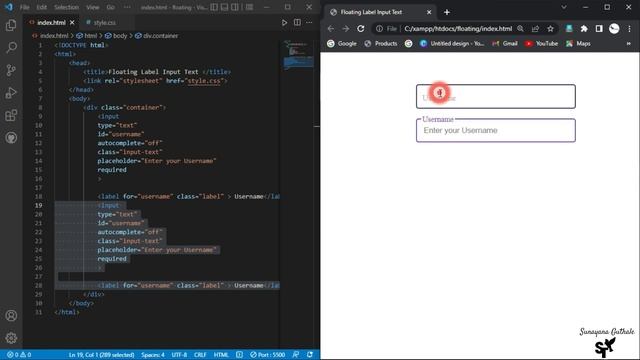Screen dimensions: 640x360
Task: Share this page from the address bar
Action: click(535, 29)
